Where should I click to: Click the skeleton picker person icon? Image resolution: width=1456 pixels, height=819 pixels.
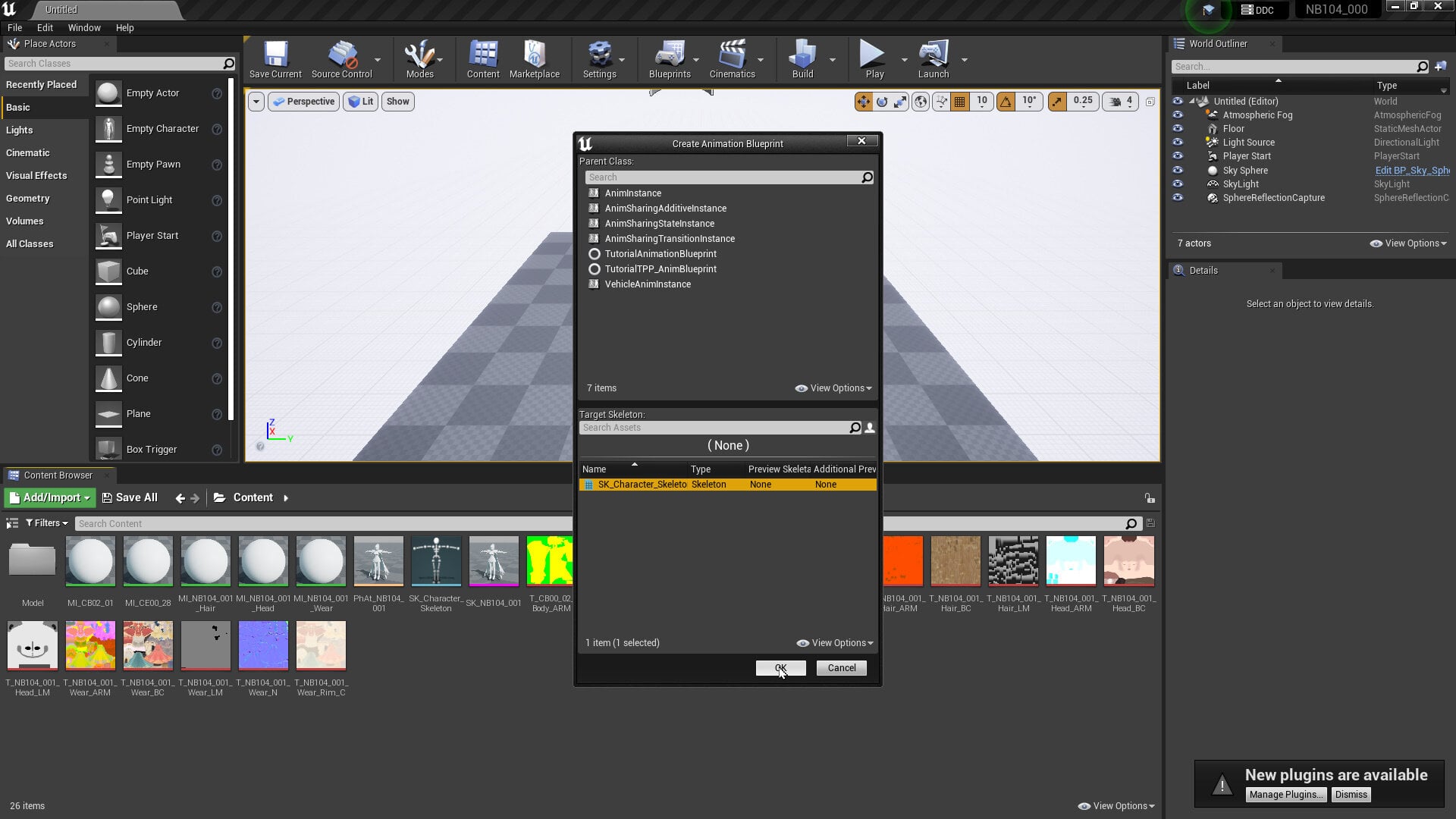(870, 428)
